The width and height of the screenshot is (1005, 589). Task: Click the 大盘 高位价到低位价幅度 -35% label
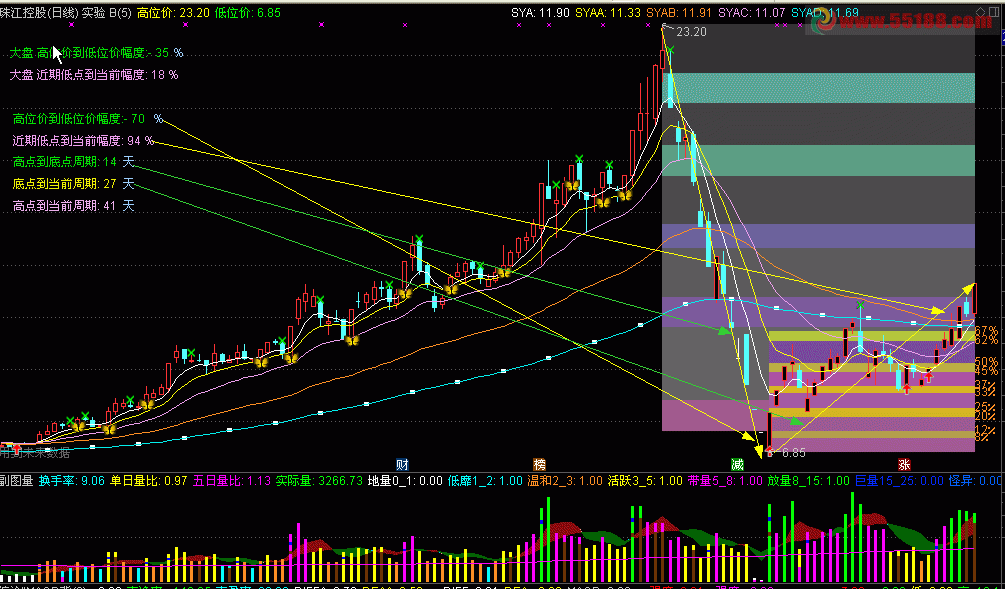click(x=96, y=53)
